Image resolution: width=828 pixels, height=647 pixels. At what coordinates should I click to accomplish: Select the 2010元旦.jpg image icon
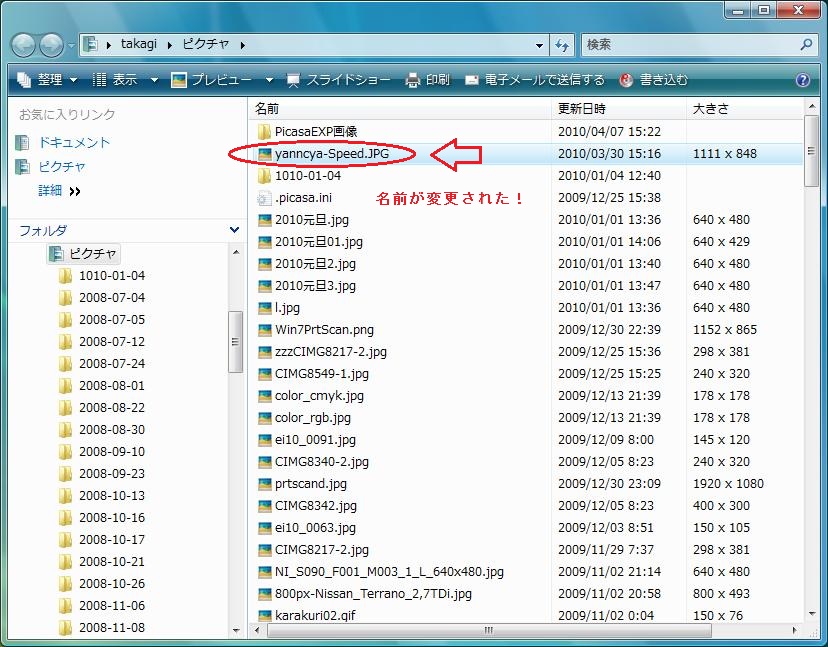pyautogui.click(x=264, y=220)
